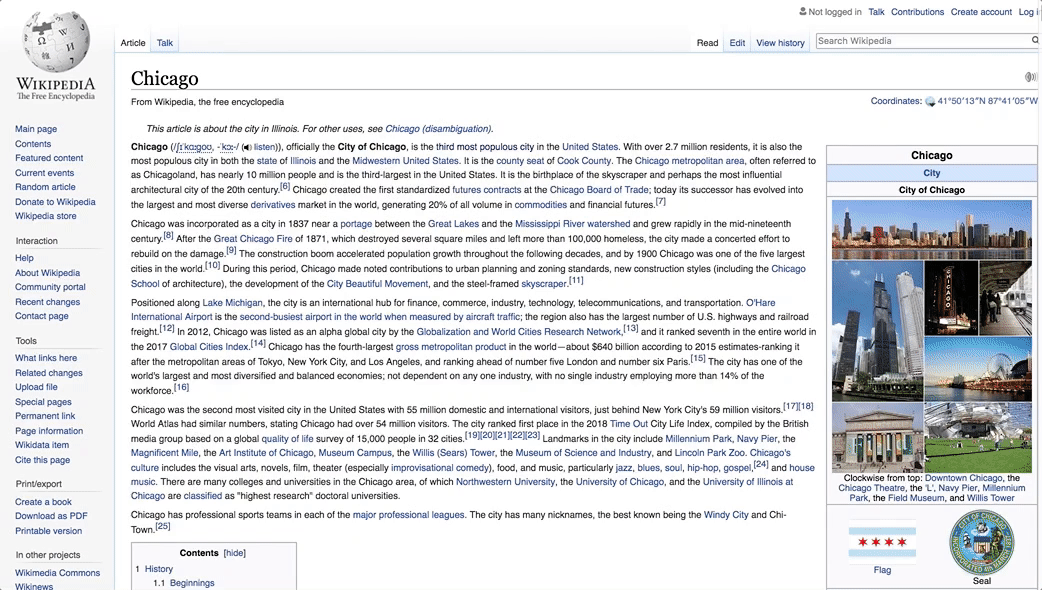Open the Chicago flag image

click(882, 541)
